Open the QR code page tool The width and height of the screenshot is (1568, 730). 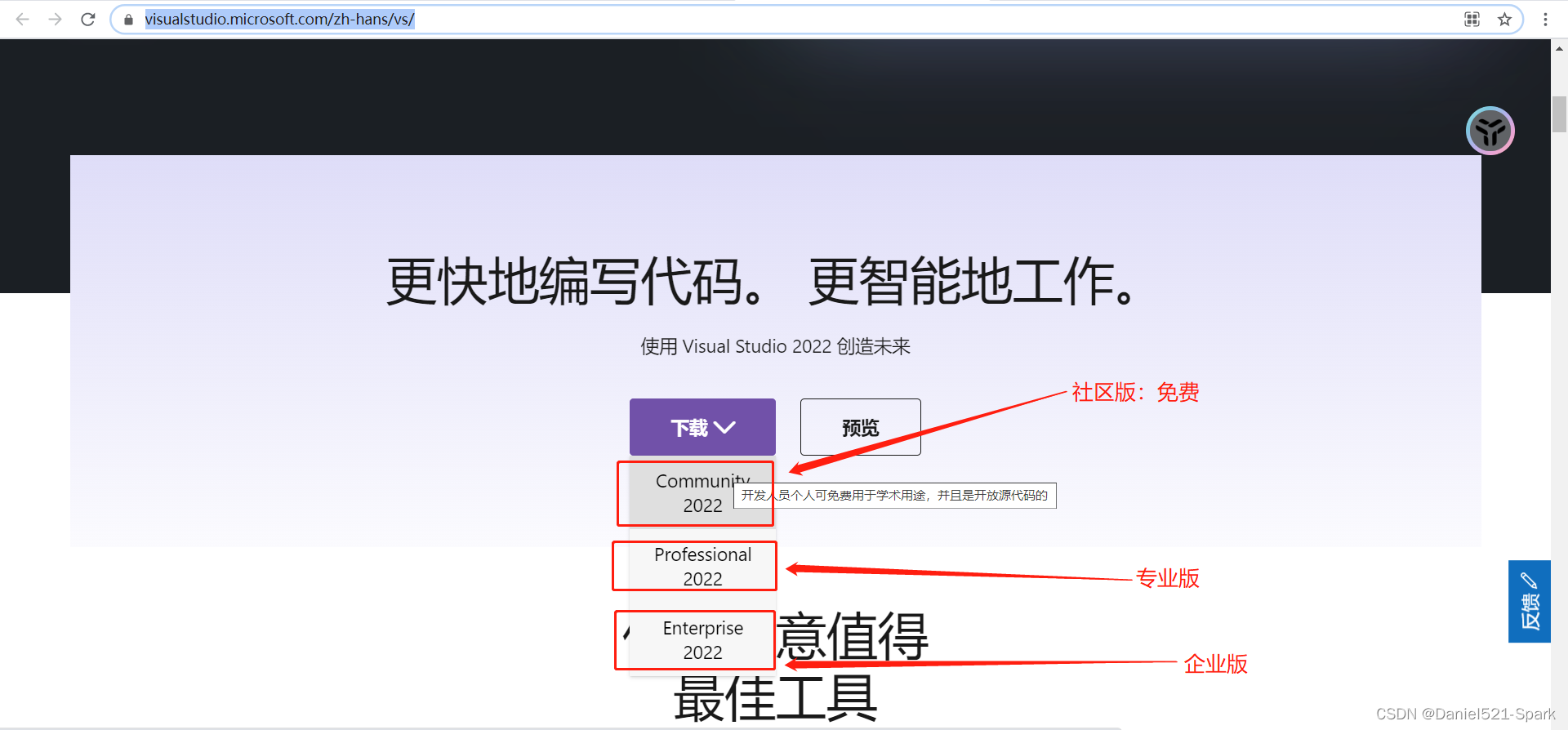click(x=1472, y=20)
